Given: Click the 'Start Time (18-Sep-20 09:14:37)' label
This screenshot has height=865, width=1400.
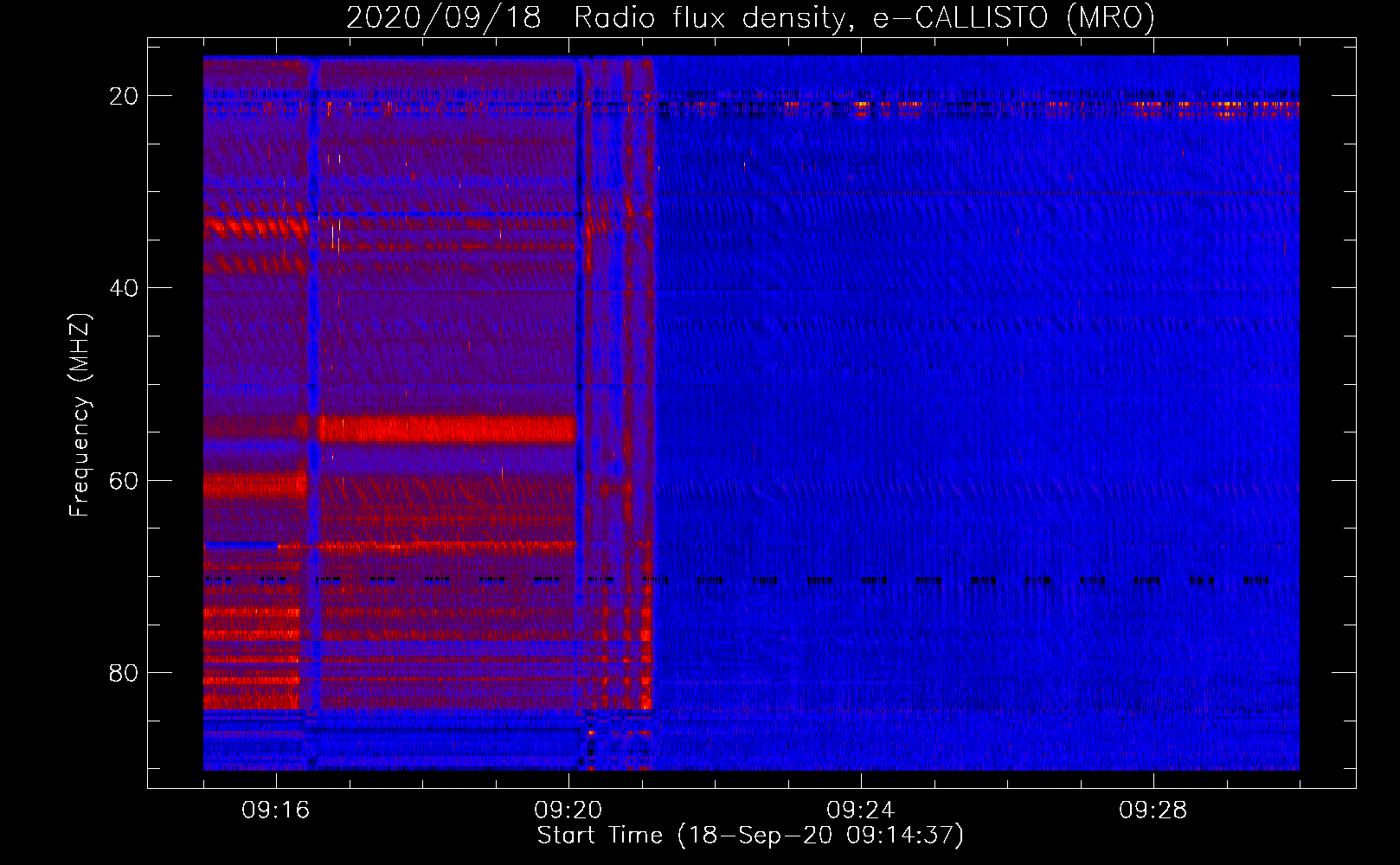Looking at the screenshot, I should 750,836.
